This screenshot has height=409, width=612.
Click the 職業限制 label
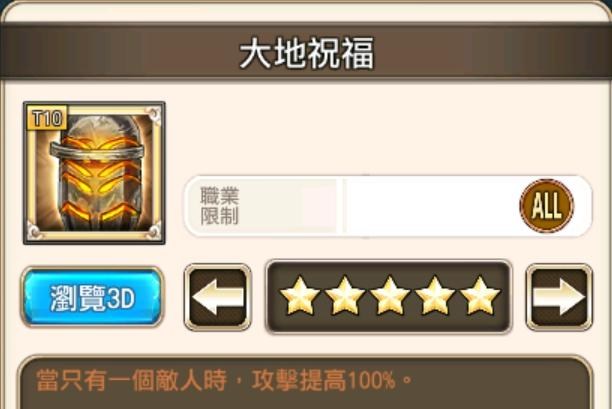point(219,206)
